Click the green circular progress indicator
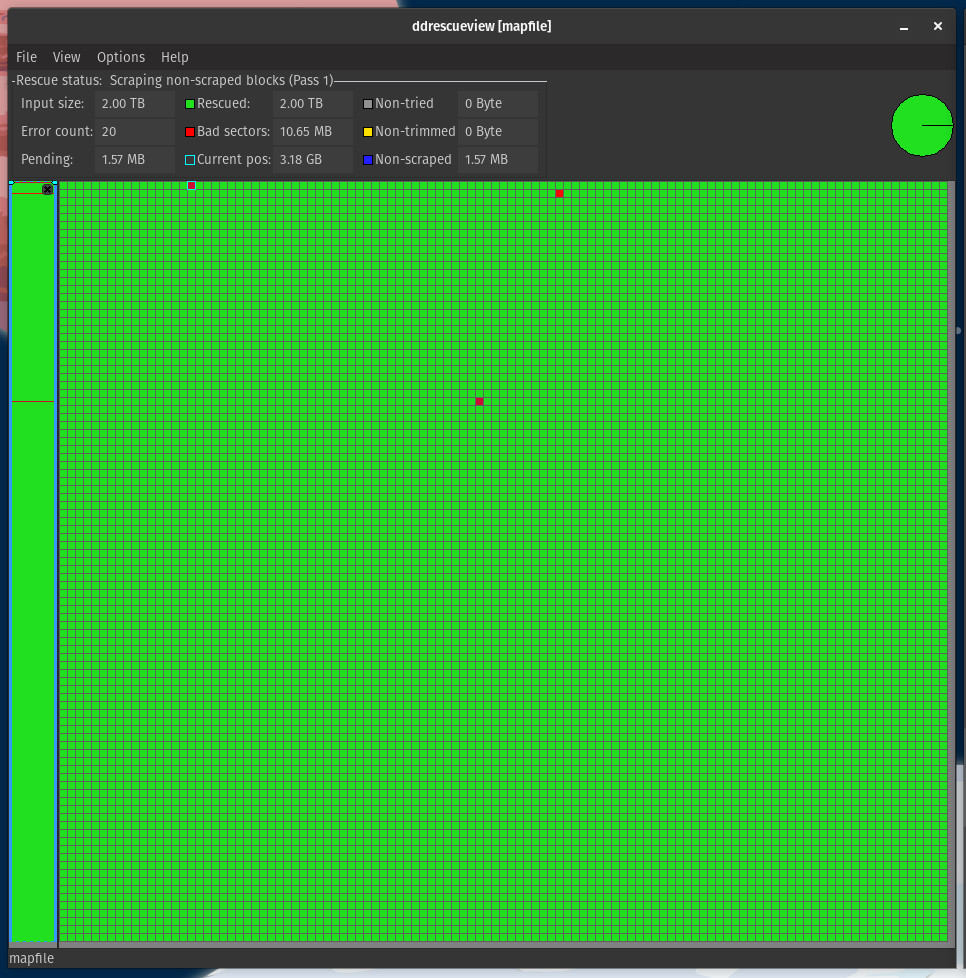This screenshot has width=966, height=978. coord(921,125)
